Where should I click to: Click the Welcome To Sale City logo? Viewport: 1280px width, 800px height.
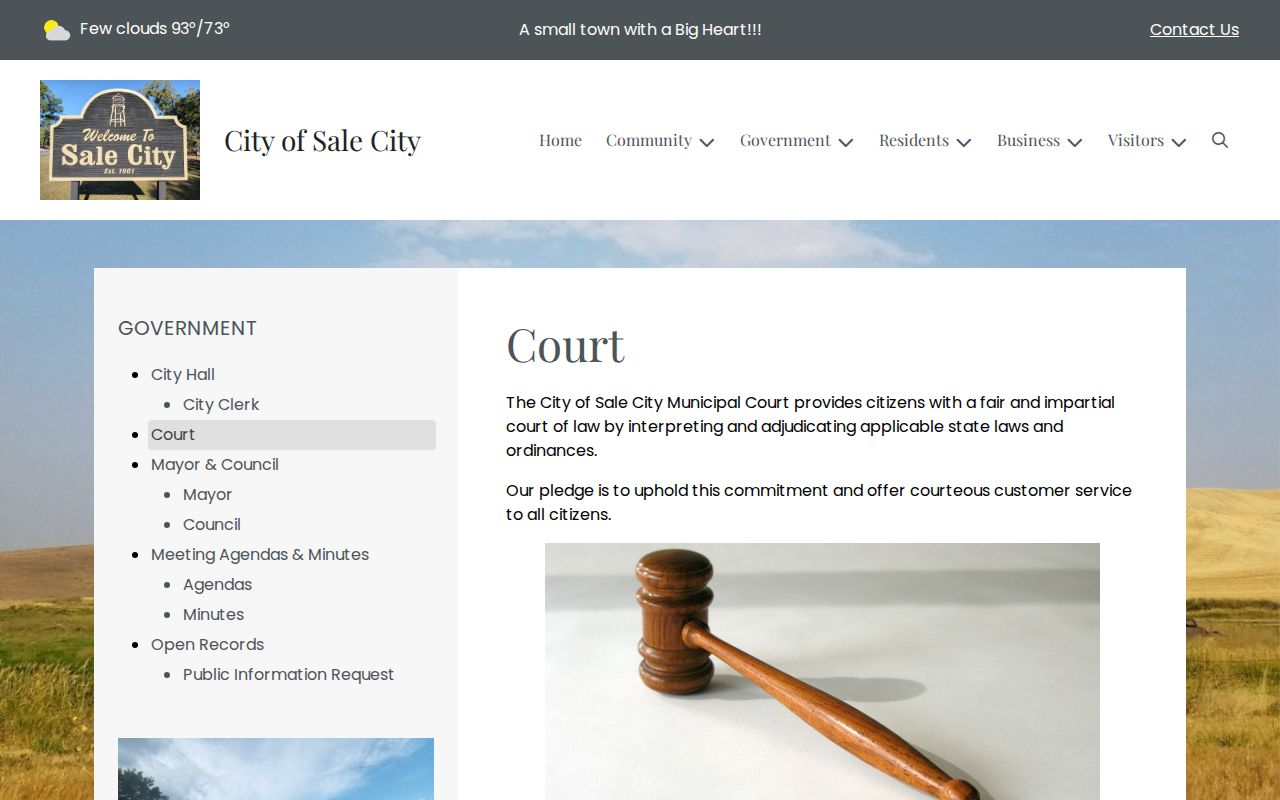(120, 140)
